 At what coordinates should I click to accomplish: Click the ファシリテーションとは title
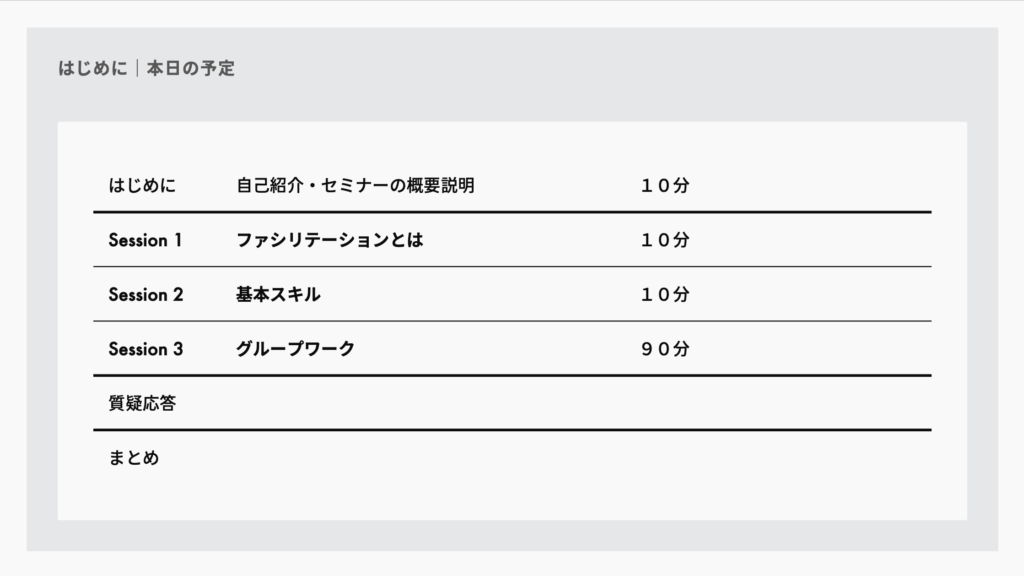point(330,240)
